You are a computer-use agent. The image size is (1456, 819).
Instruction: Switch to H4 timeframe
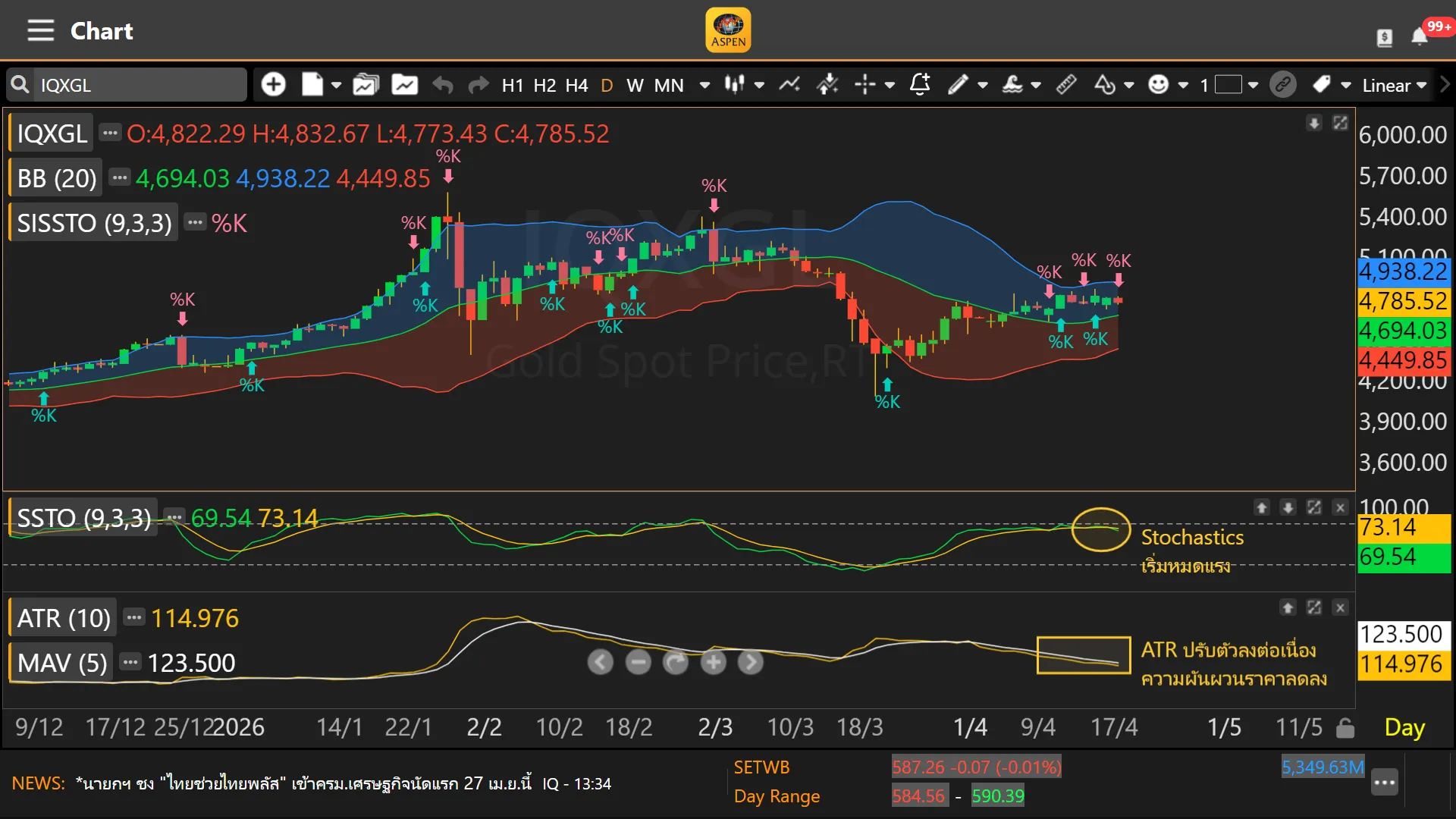coord(576,85)
